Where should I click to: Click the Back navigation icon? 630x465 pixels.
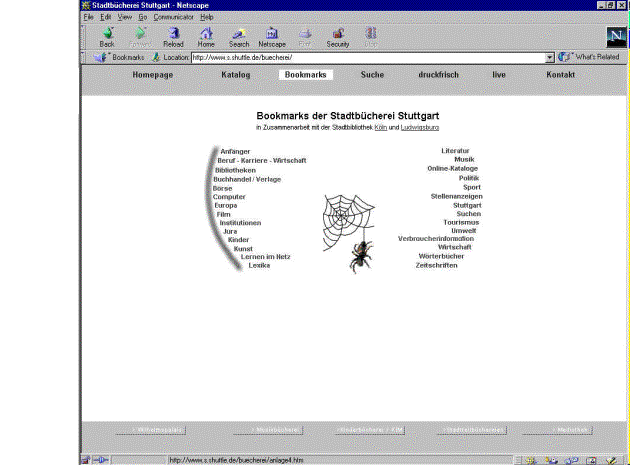[107, 36]
